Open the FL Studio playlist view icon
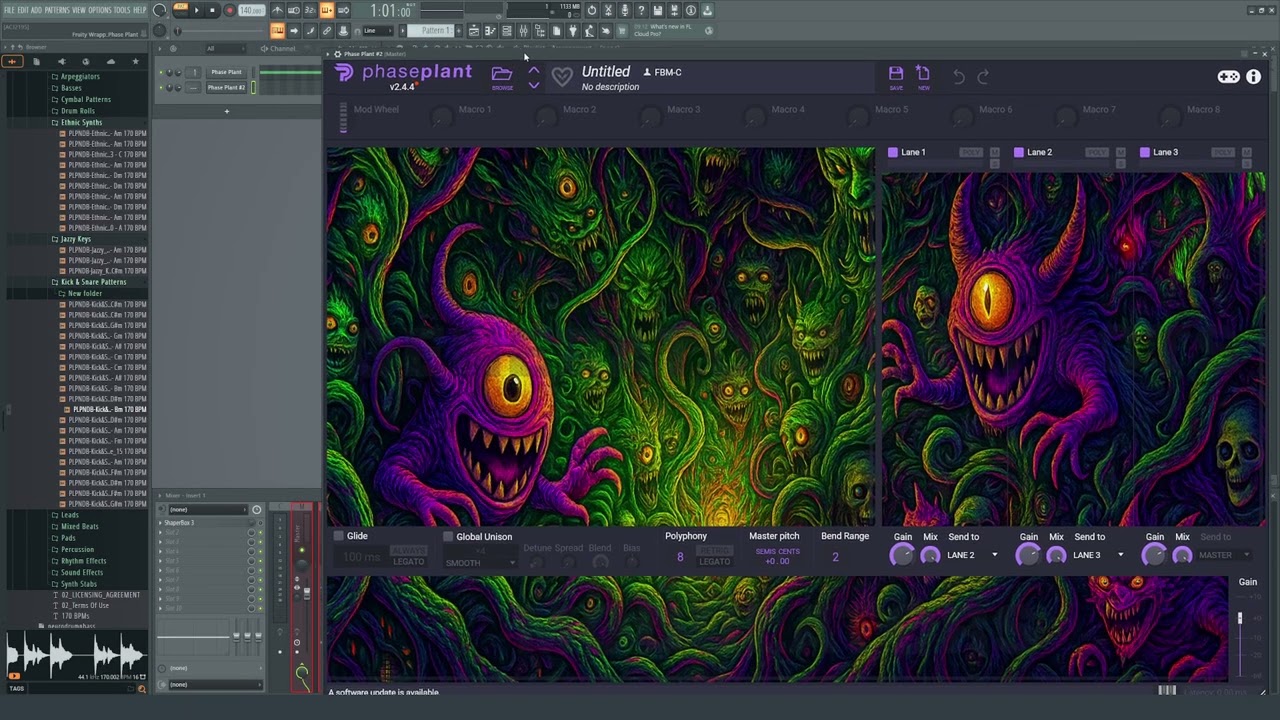This screenshot has width=1280, height=720. pyautogui.click(x=474, y=31)
